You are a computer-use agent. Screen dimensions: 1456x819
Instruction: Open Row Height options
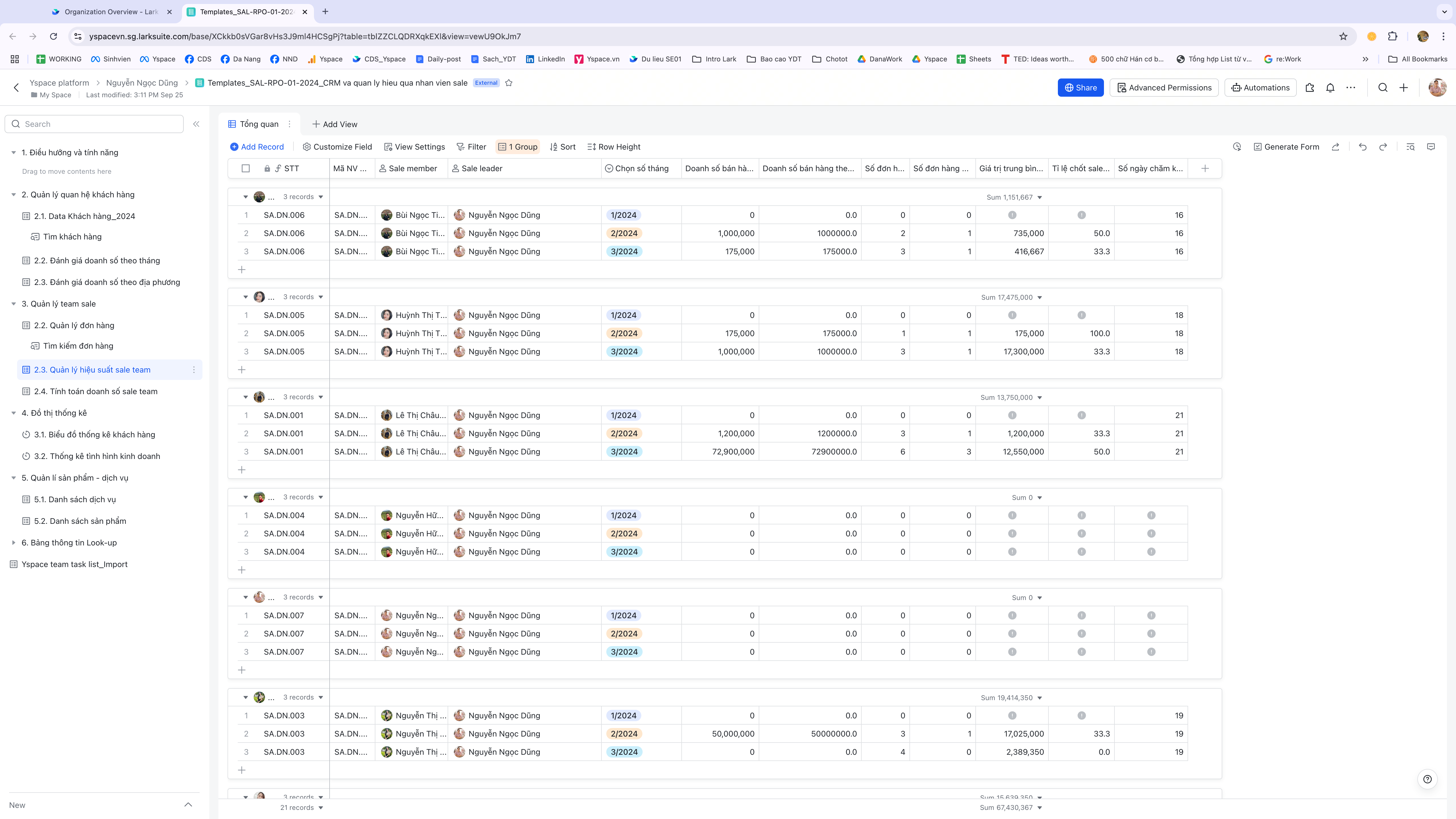[x=614, y=147]
